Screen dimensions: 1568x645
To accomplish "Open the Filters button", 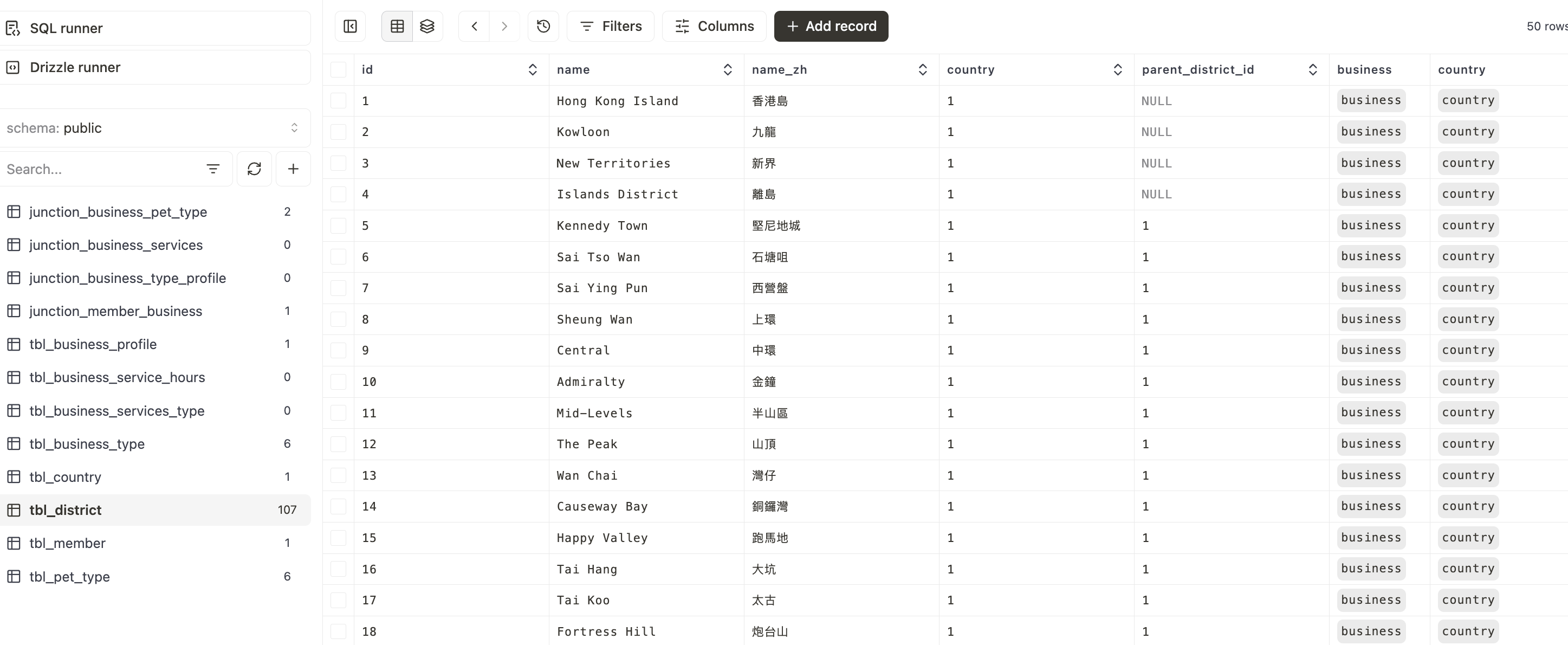I will point(611,26).
